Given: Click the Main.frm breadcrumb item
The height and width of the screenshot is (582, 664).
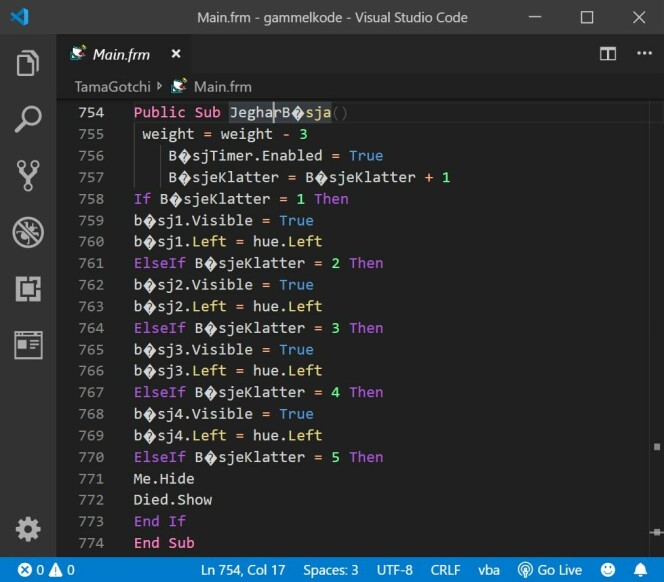Looking at the screenshot, I should coord(222,87).
